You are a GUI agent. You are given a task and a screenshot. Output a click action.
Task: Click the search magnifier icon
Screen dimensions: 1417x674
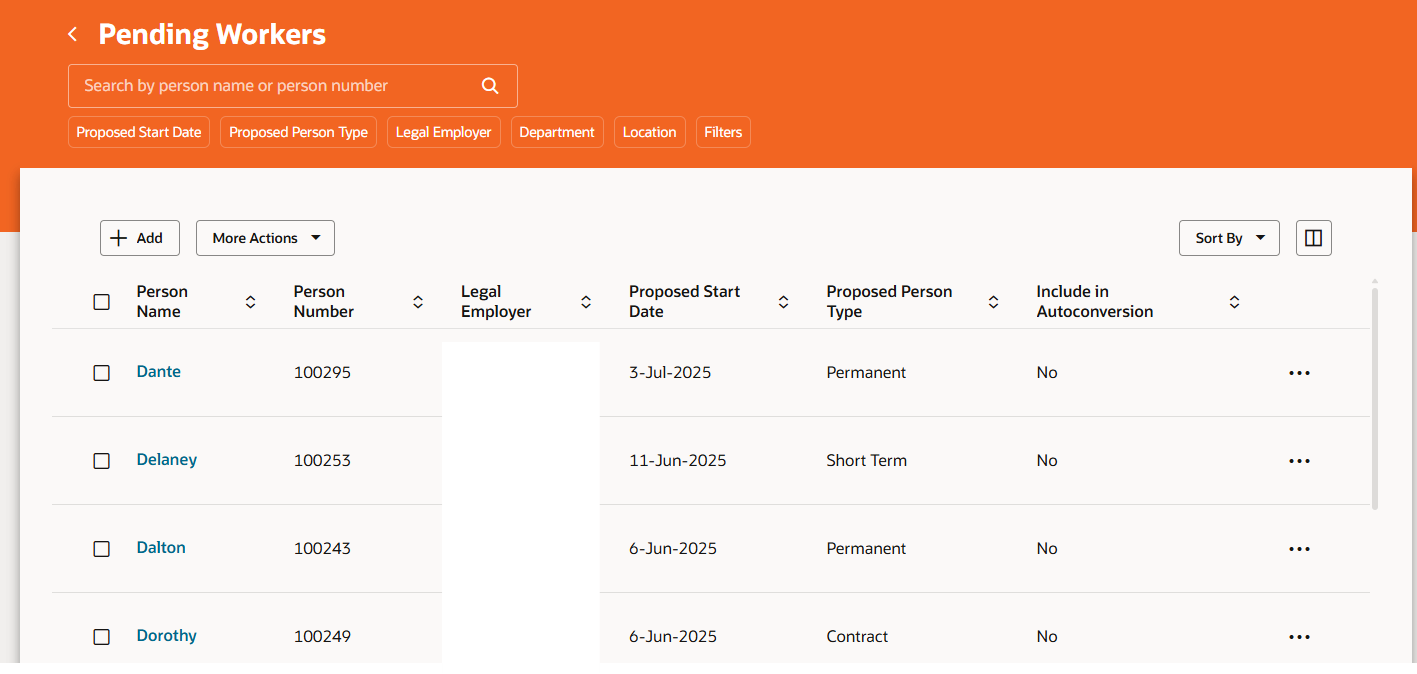[x=490, y=86]
